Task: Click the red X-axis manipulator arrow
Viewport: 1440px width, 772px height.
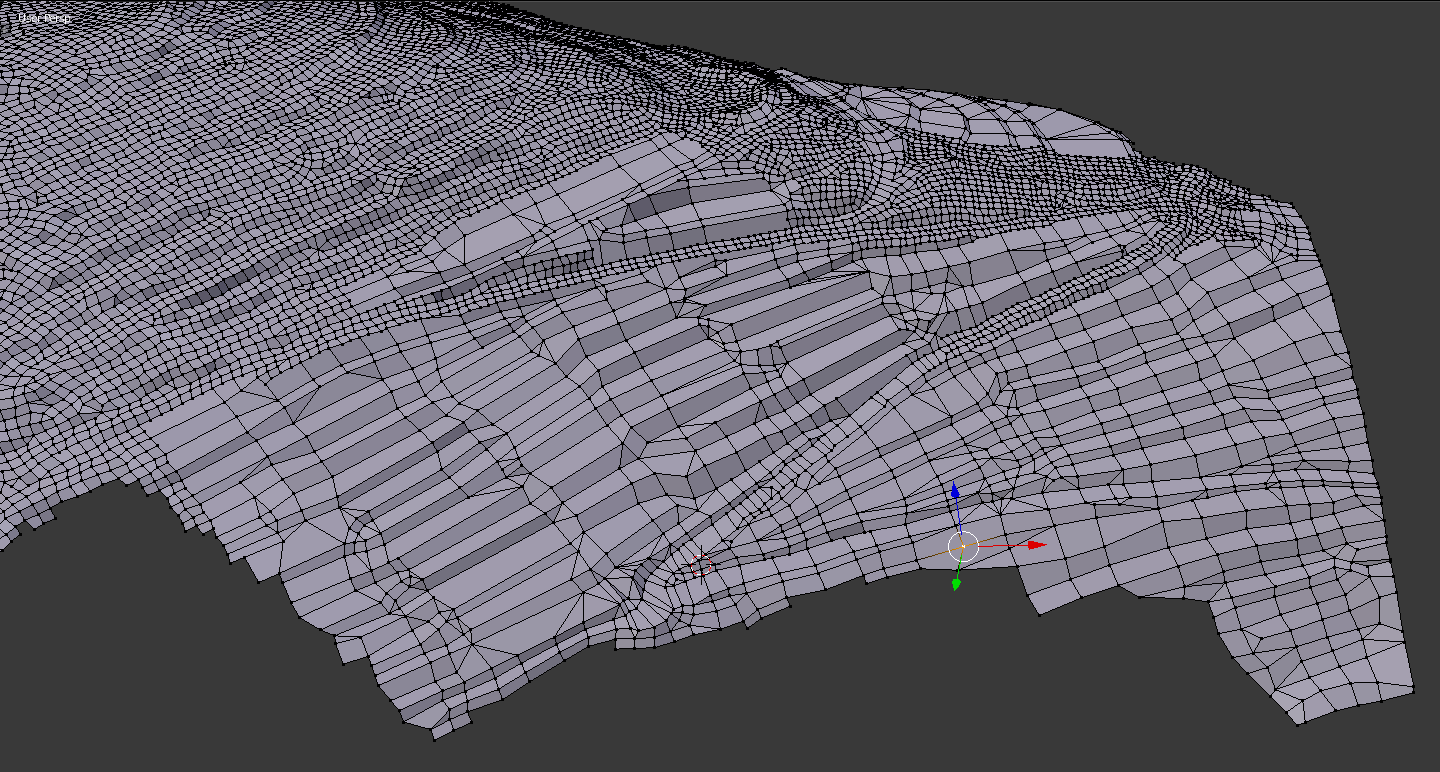Action: 1037,545
